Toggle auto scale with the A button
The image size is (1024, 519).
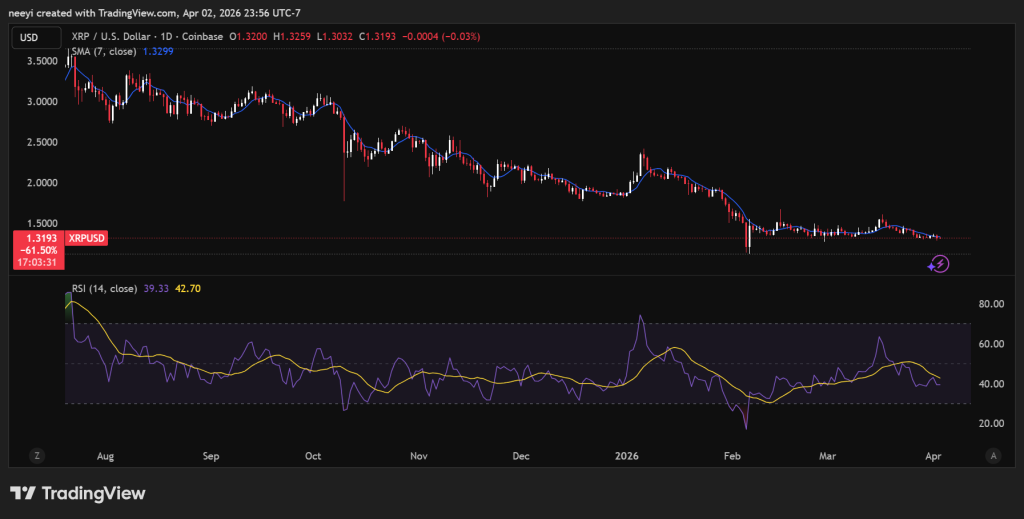click(x=993, y=455)
